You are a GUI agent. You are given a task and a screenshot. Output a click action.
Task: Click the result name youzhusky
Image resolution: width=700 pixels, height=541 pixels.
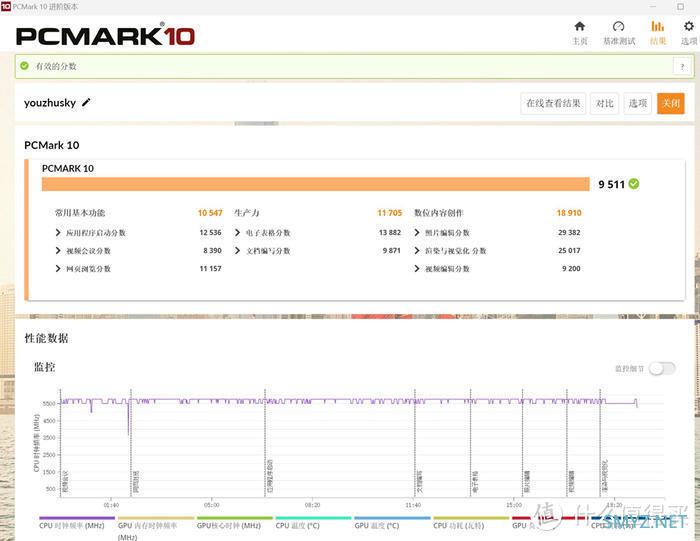50,103
